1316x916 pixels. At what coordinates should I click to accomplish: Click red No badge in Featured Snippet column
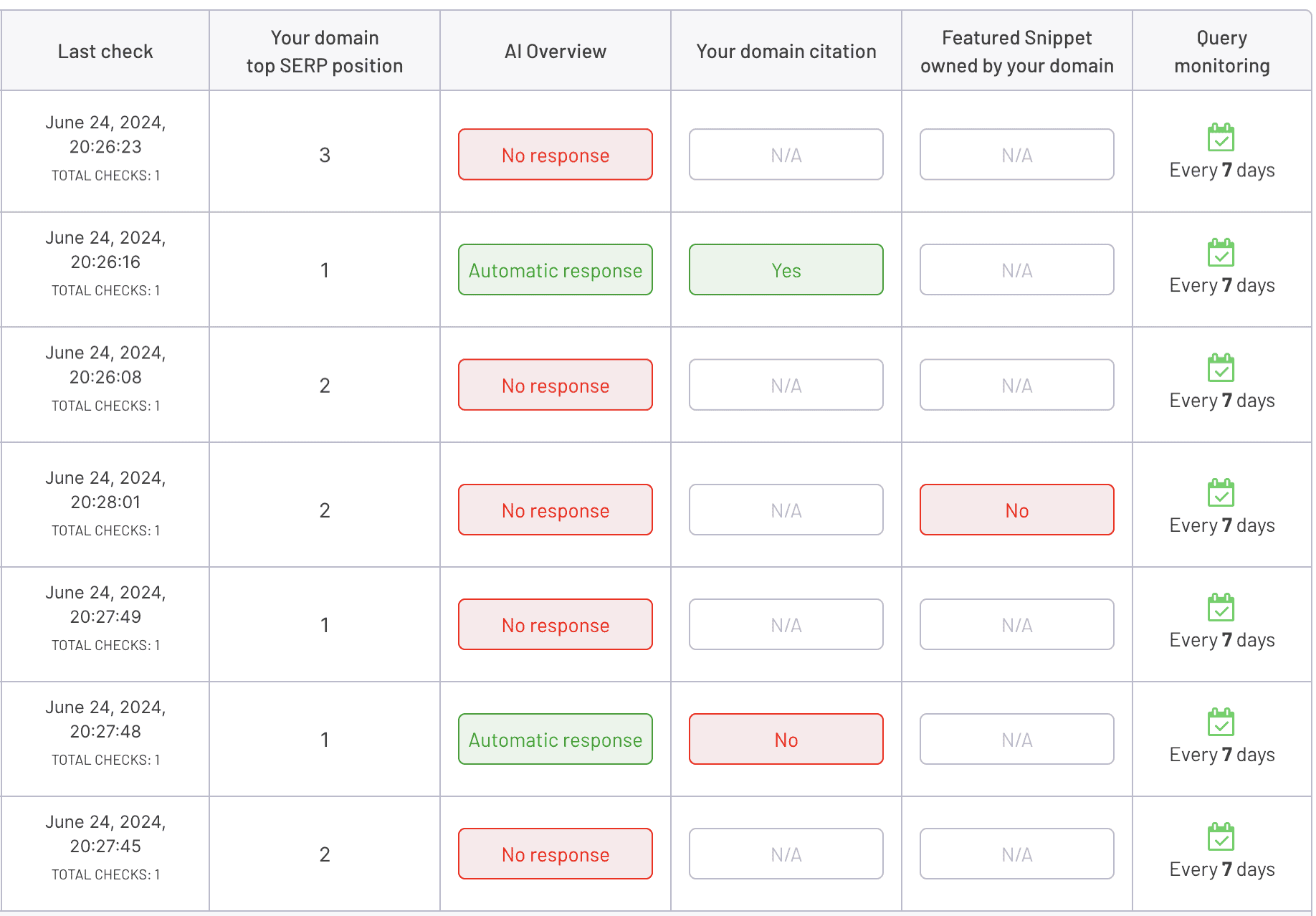pyautogui.click(x=1016, y=510)
